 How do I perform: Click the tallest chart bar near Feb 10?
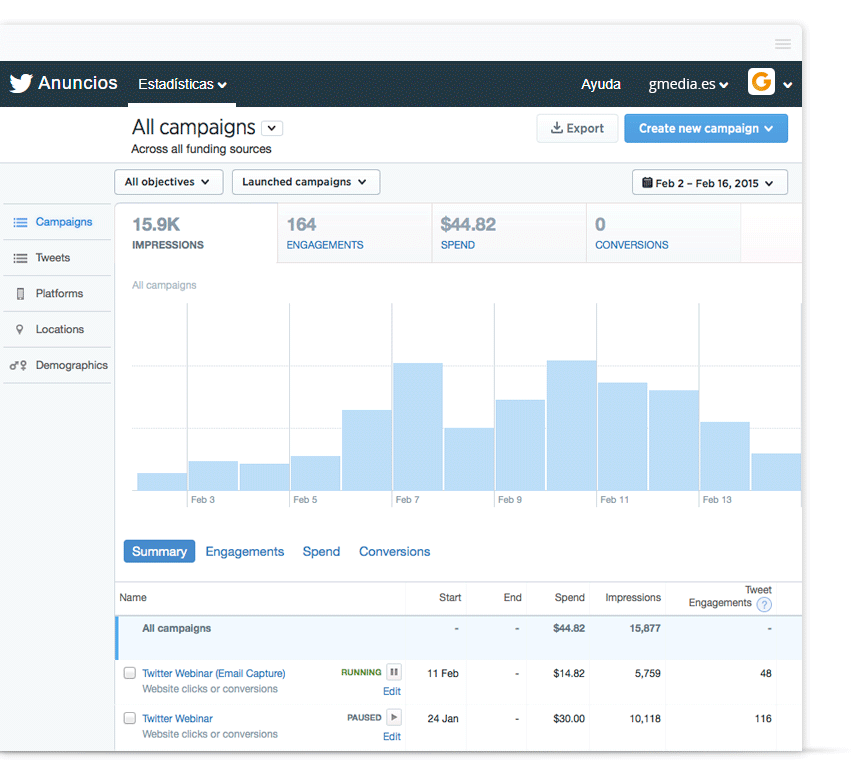pyautogui.click(x=571, y=425)
